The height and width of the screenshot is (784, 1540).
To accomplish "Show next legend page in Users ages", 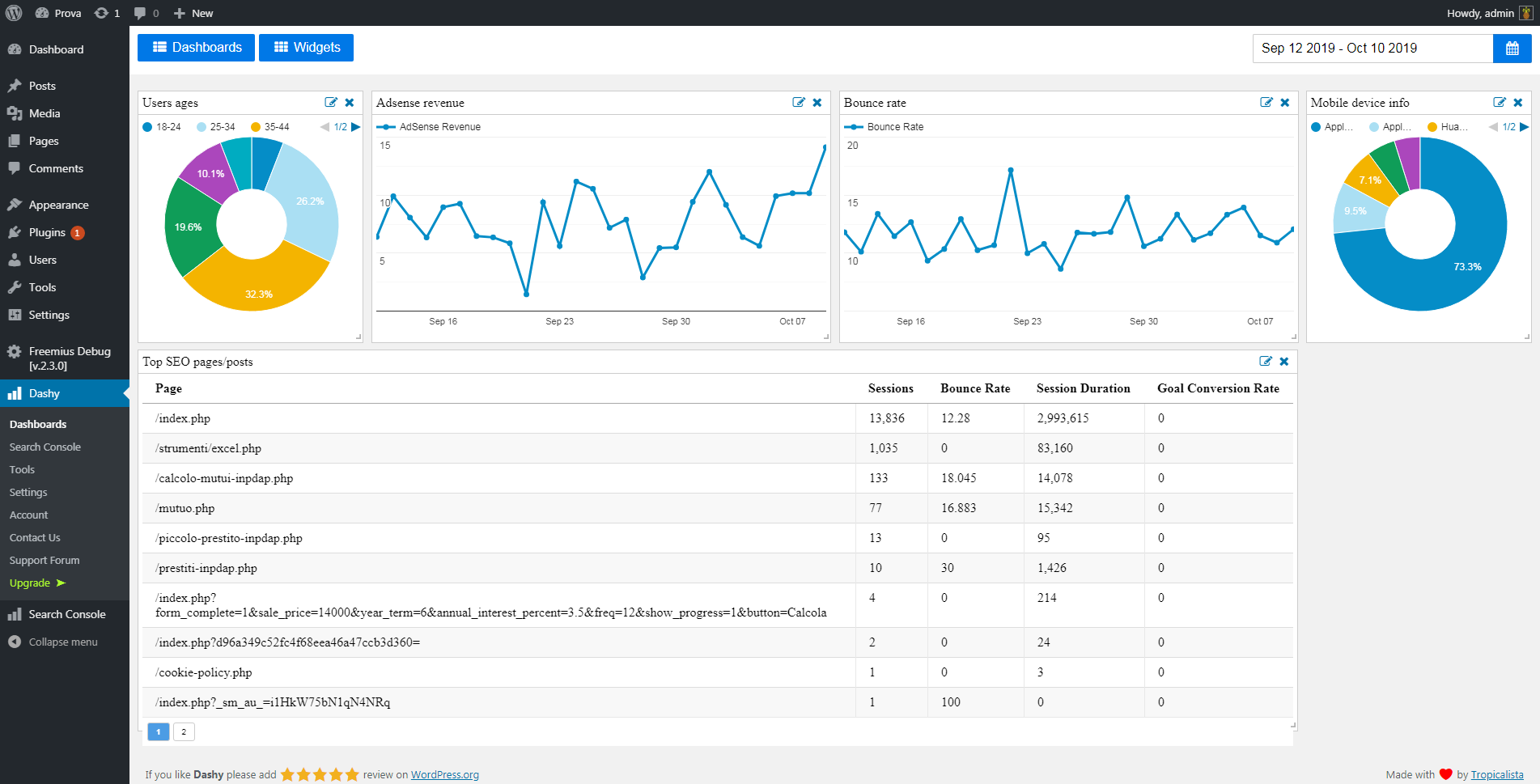I will (x=355, y=127).
